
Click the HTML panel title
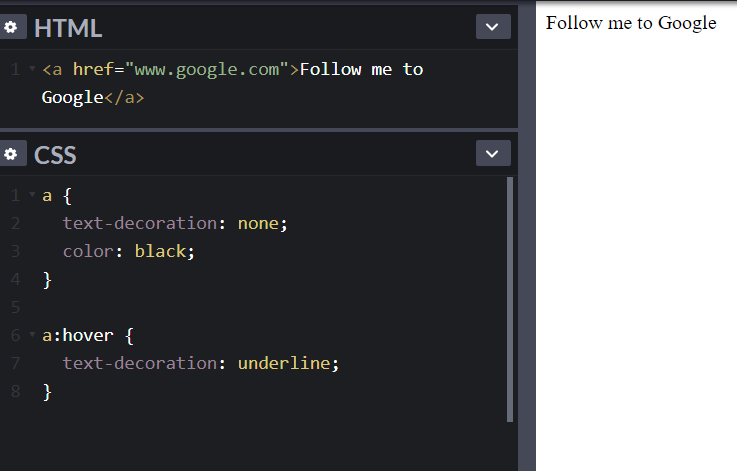68,28
